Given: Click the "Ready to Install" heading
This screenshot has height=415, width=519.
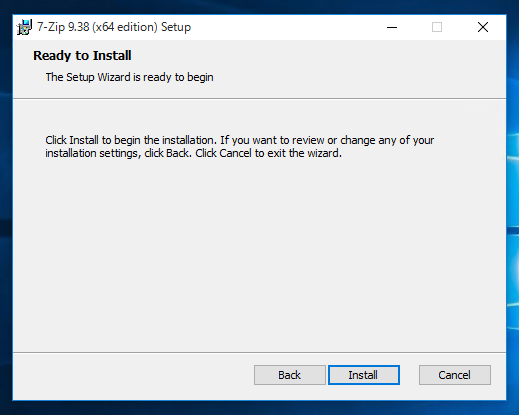Looking at the screenshot, I should pos(82,56).
